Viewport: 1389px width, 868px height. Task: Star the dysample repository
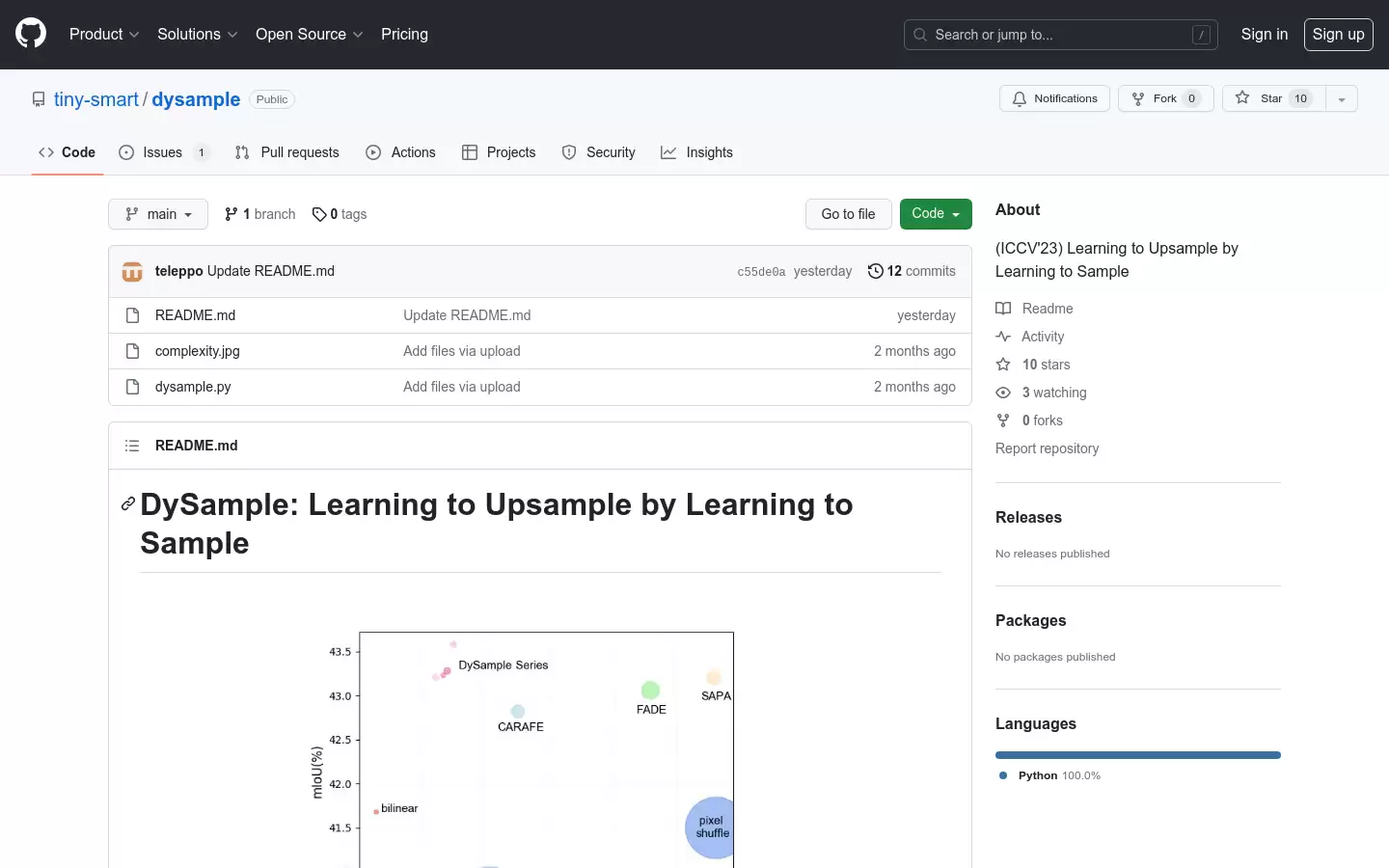click(1274, 98)
